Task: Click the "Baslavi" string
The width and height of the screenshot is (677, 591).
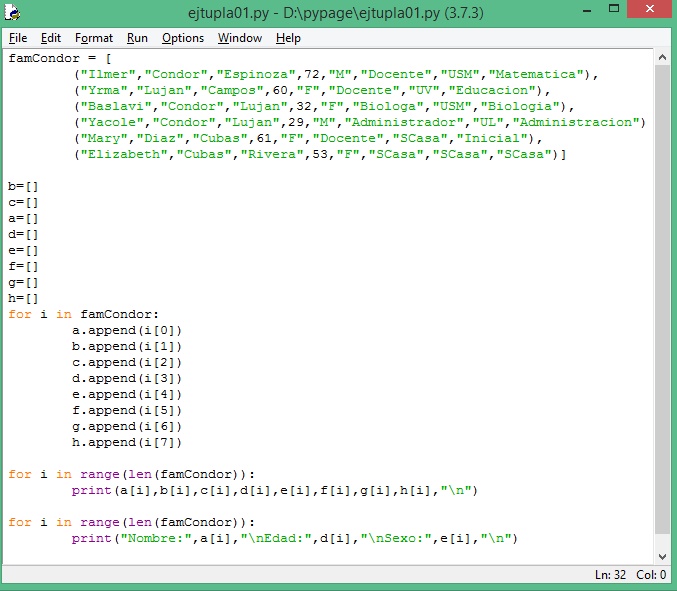Action: click(116, 106)
